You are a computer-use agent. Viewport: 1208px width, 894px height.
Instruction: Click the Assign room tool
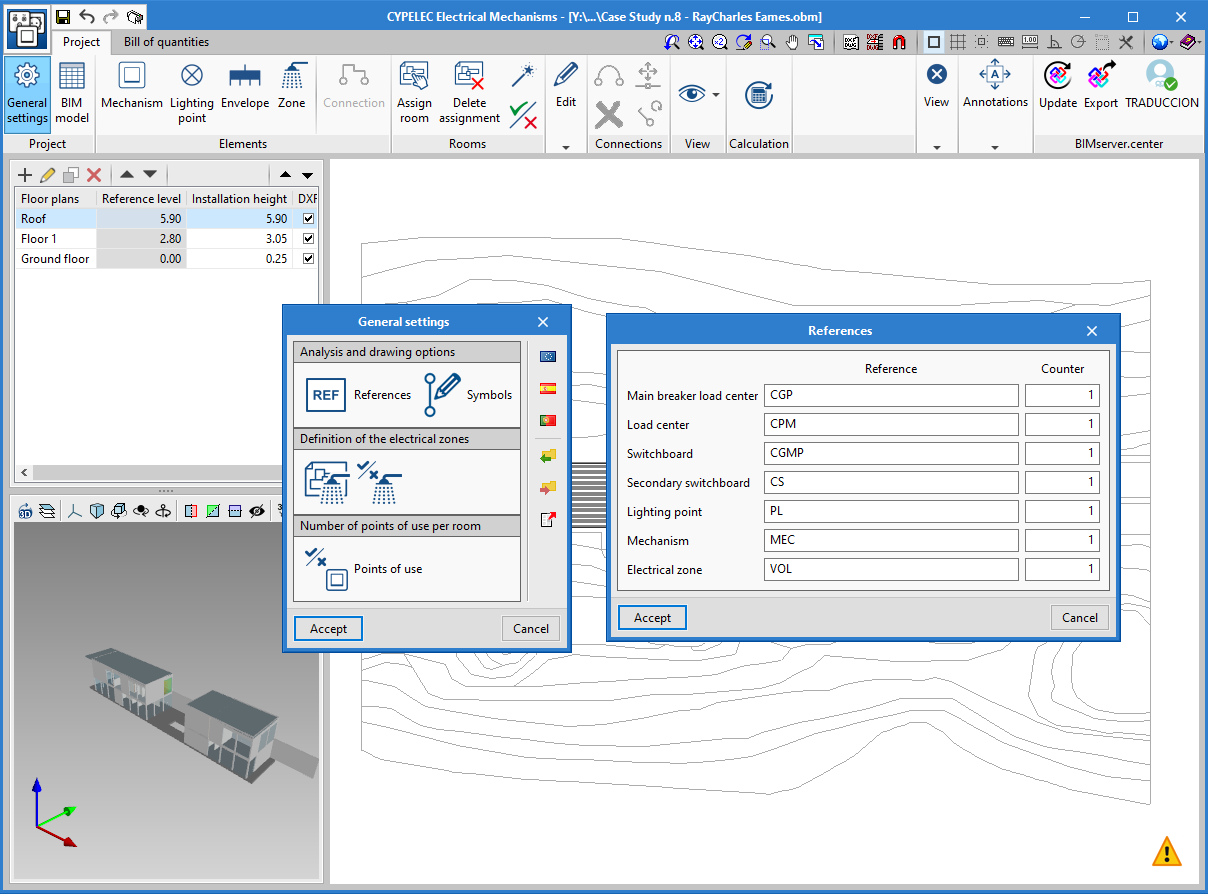tap(414, 93)
